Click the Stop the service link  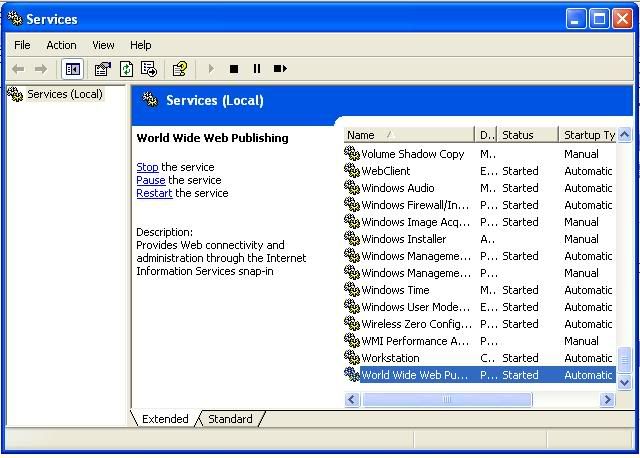click(x=147, y=167)
